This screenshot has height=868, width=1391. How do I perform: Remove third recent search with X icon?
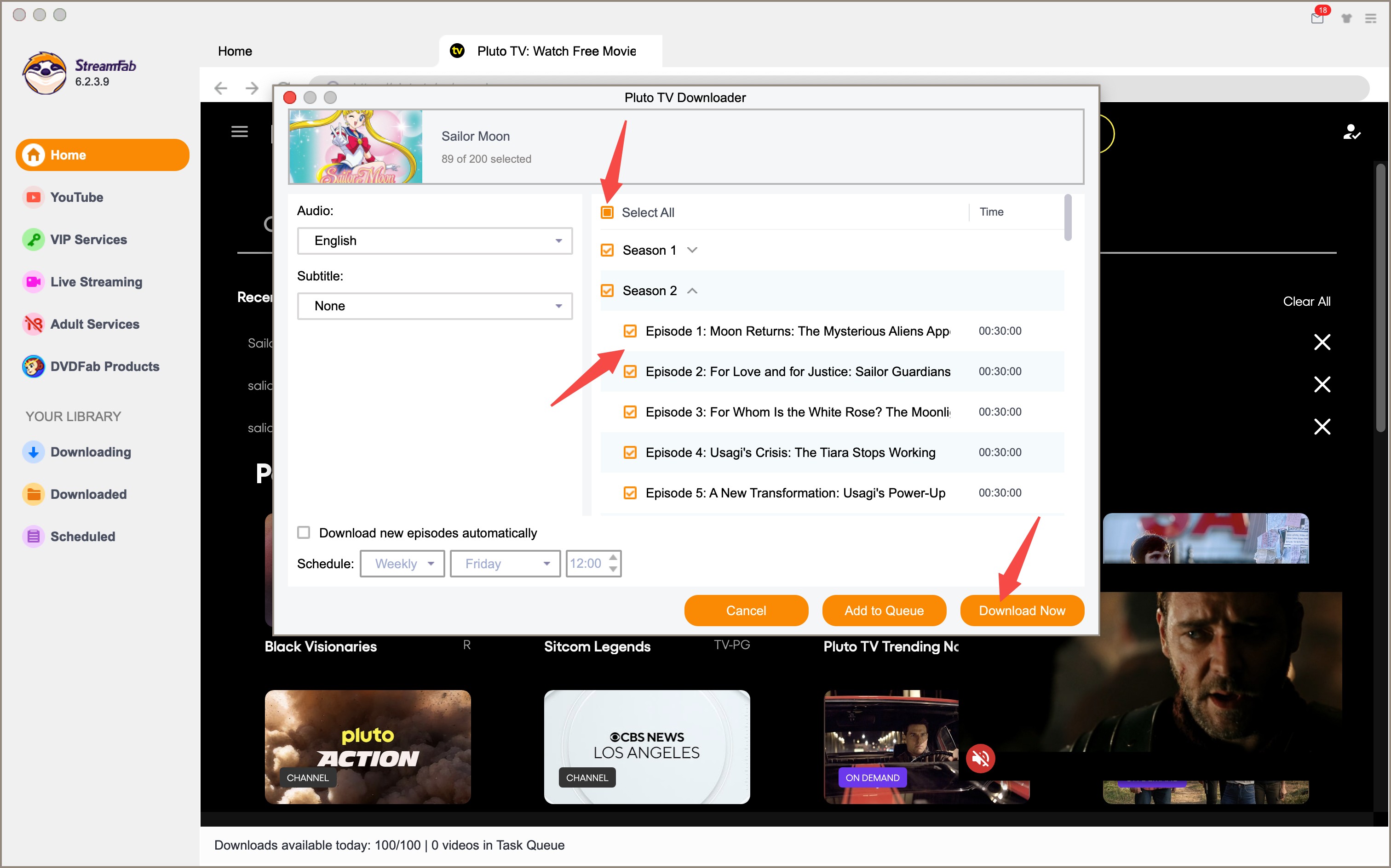click(1322, 427)
